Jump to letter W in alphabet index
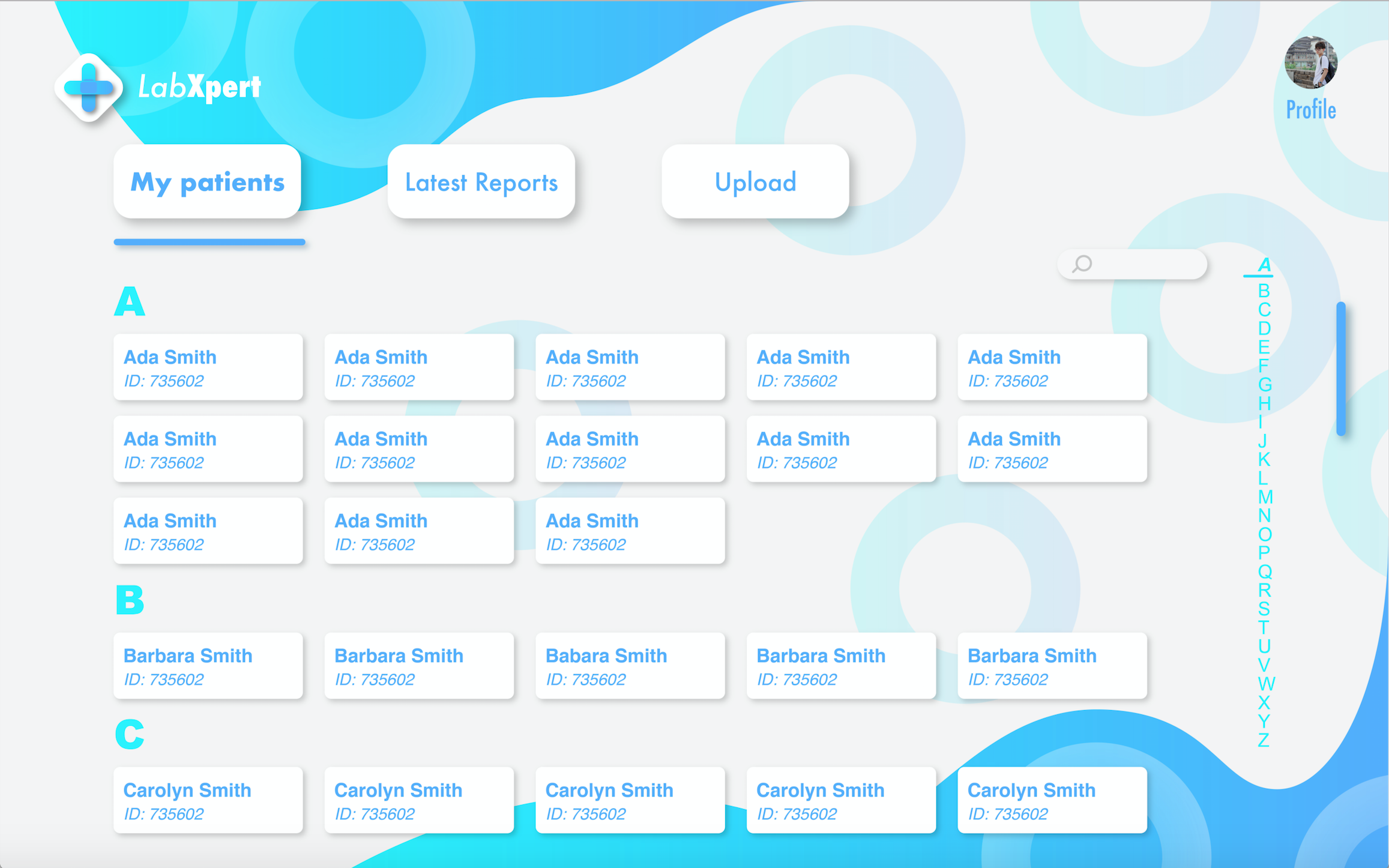1389x868 pixels. click(x=1266, y=684)
